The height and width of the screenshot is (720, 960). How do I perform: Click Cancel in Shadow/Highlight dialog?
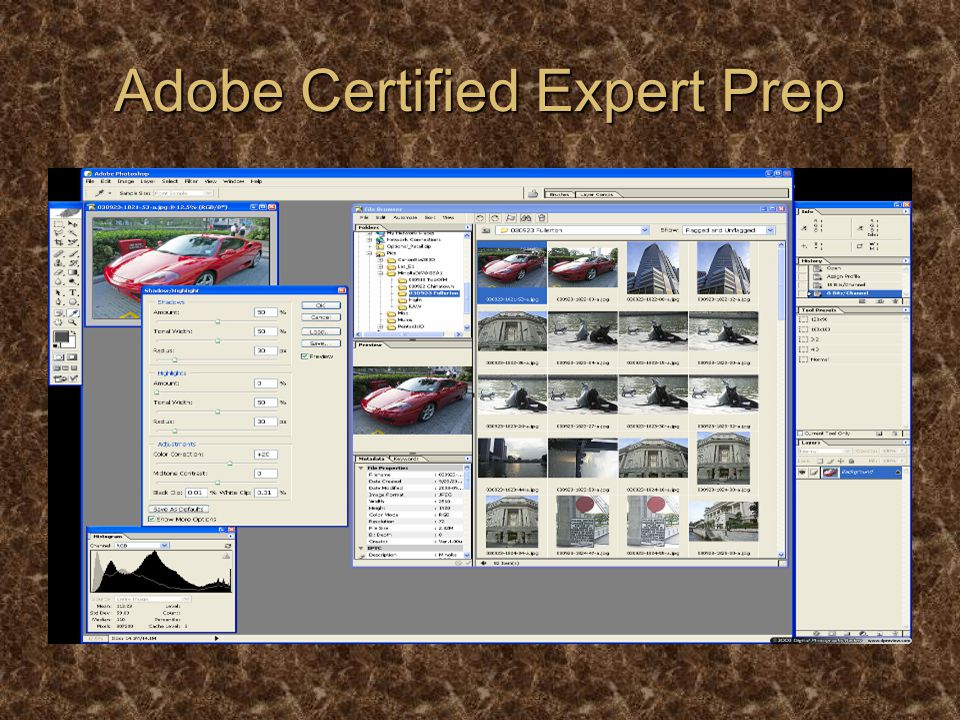coord(321,317)
